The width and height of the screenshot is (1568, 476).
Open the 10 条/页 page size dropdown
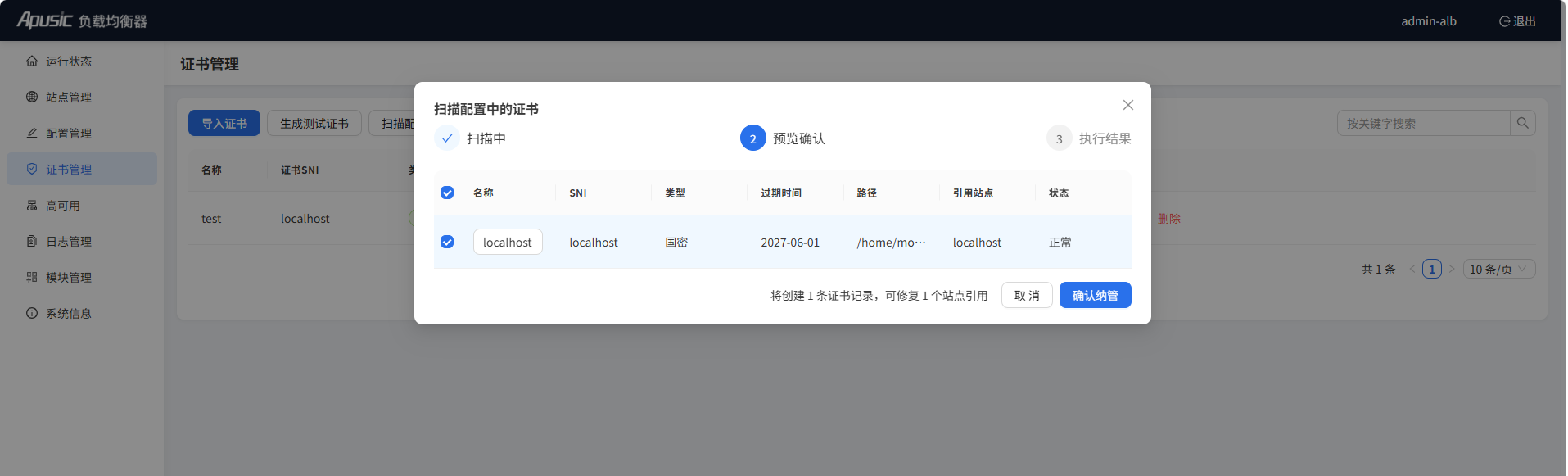click(x=1499, y=269)
